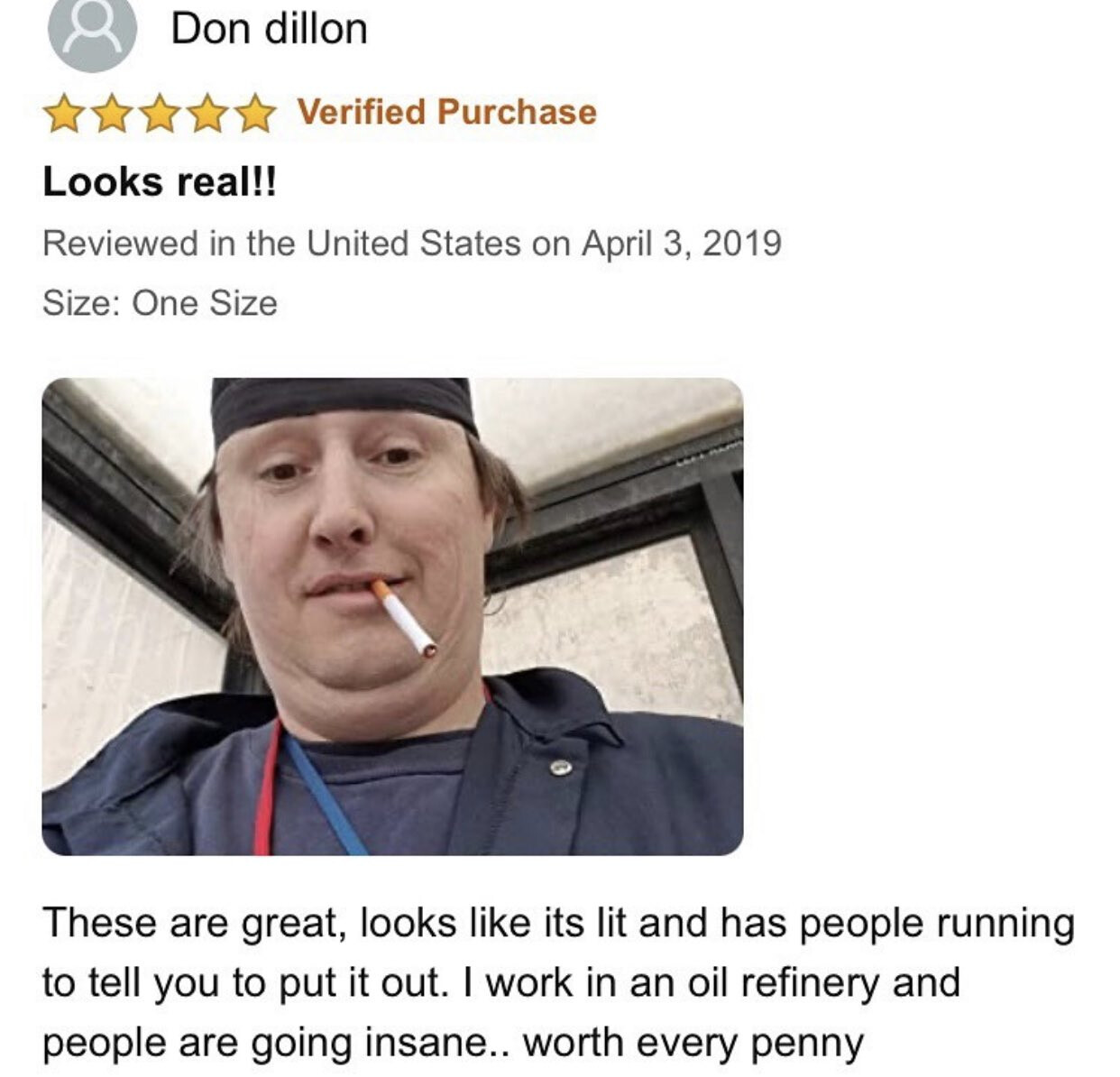This screenshot has width=1120, height=1077.
Task: Click the second gold rating star
Action: coord(112,114)
